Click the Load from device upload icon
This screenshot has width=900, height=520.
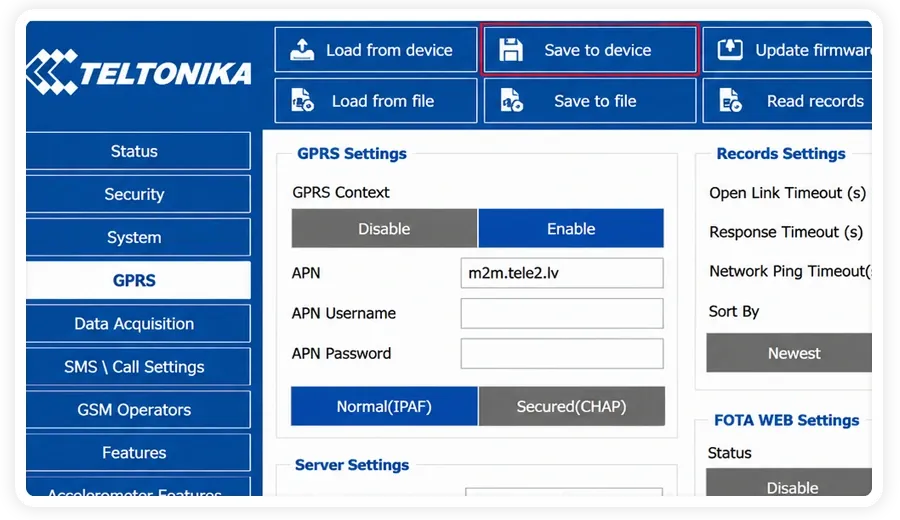[x=302, y=50]
